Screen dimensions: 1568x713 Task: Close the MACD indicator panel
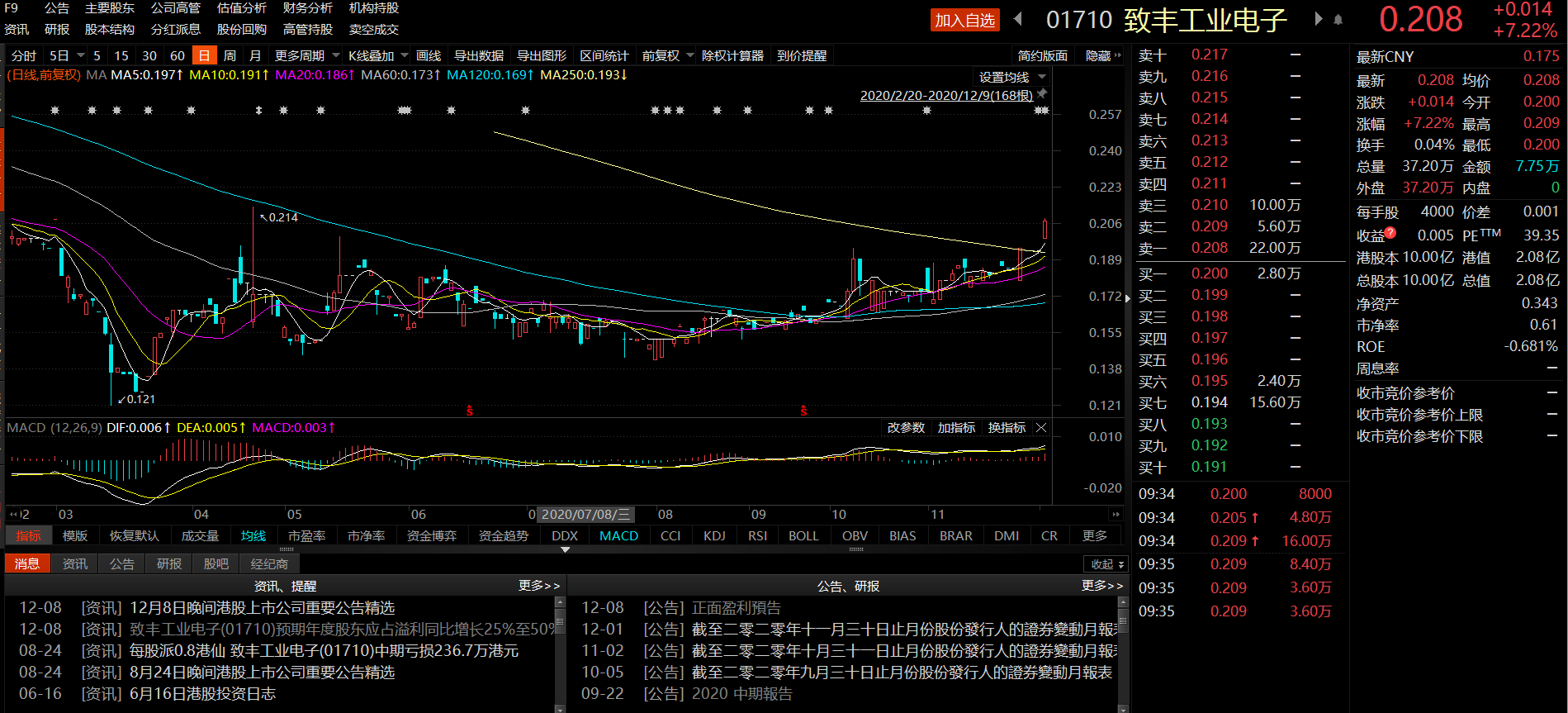pos(1041,428)
